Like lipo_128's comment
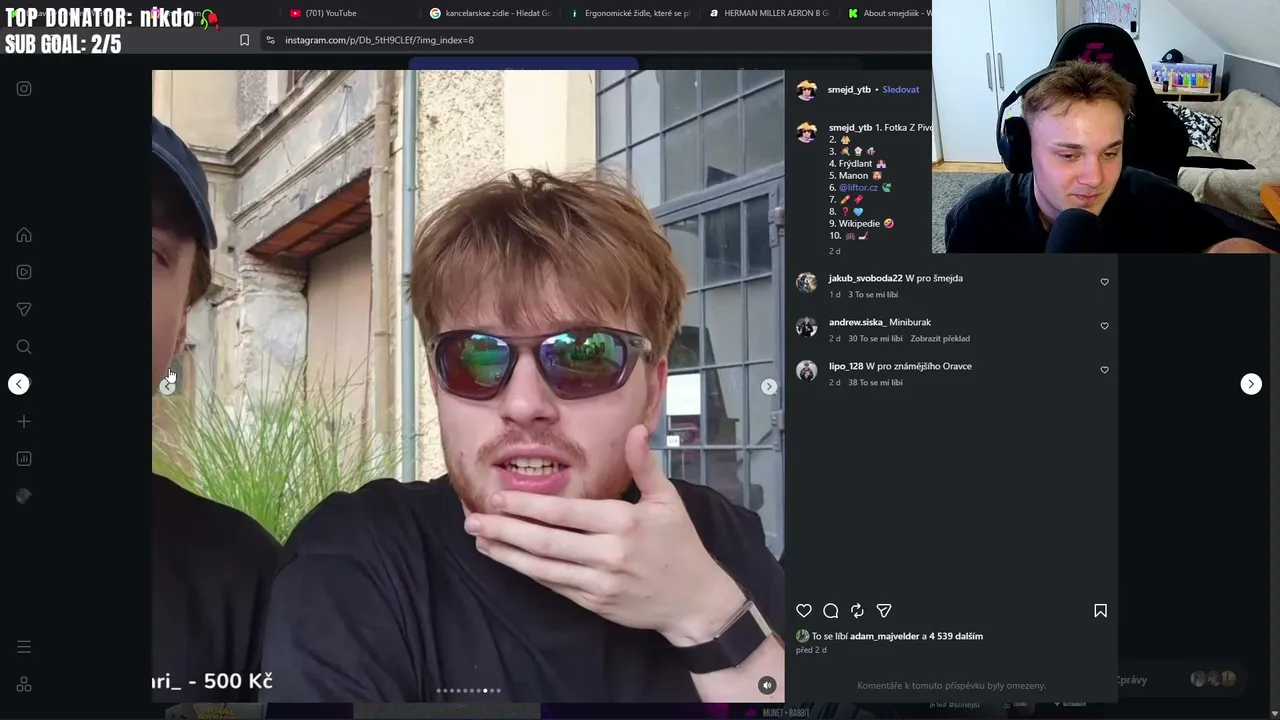 tap(1105, 370)
